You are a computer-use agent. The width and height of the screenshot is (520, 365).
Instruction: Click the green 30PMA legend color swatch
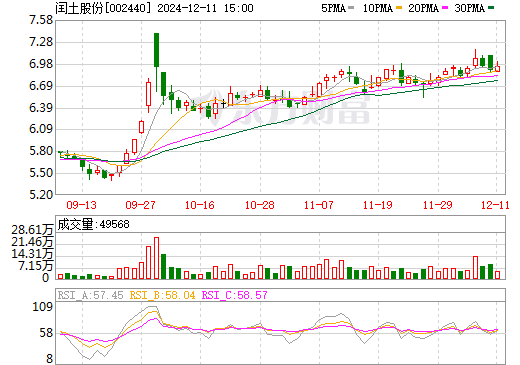tap(491, 8)
